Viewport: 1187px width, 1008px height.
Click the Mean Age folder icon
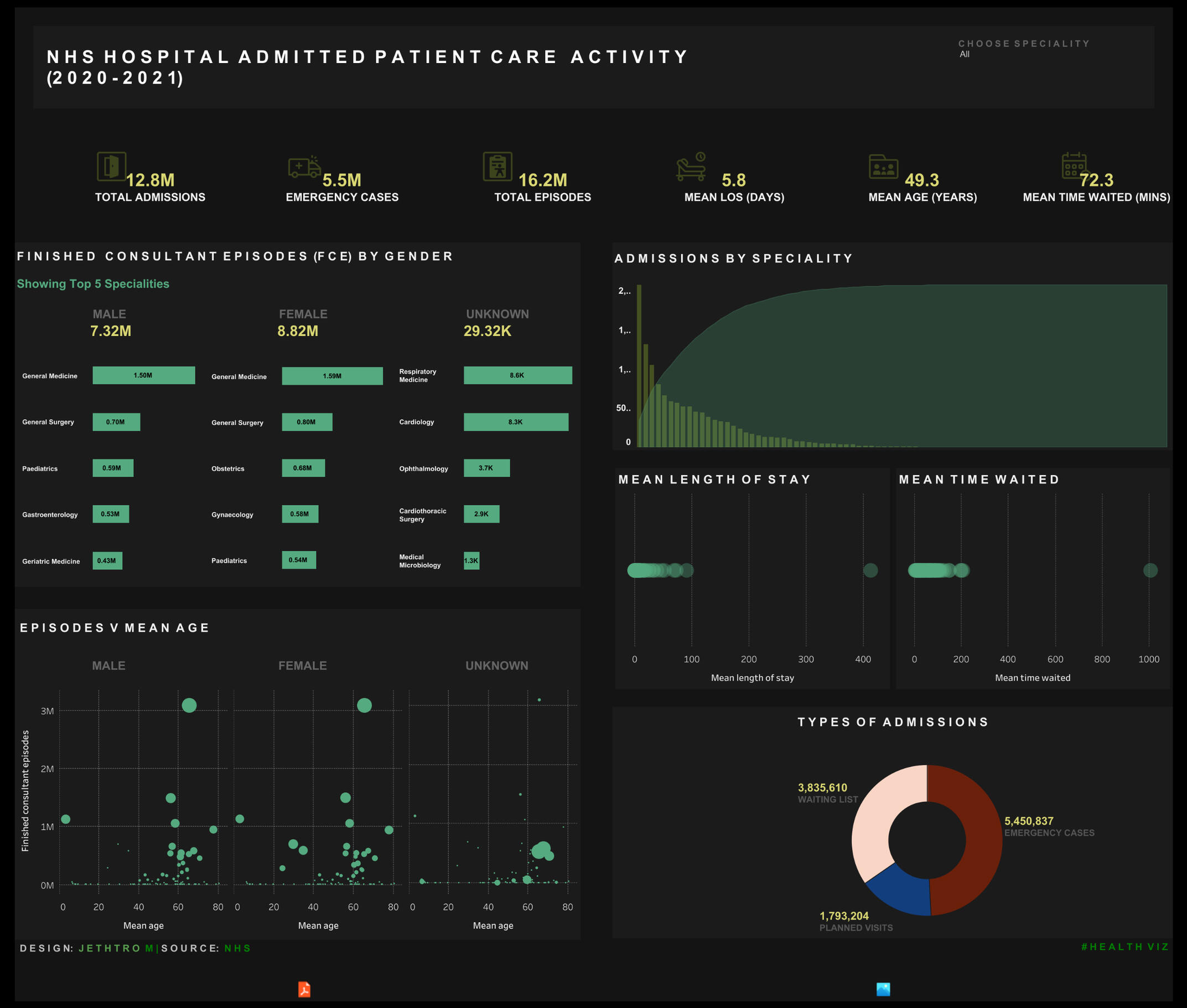click(883, 167)
